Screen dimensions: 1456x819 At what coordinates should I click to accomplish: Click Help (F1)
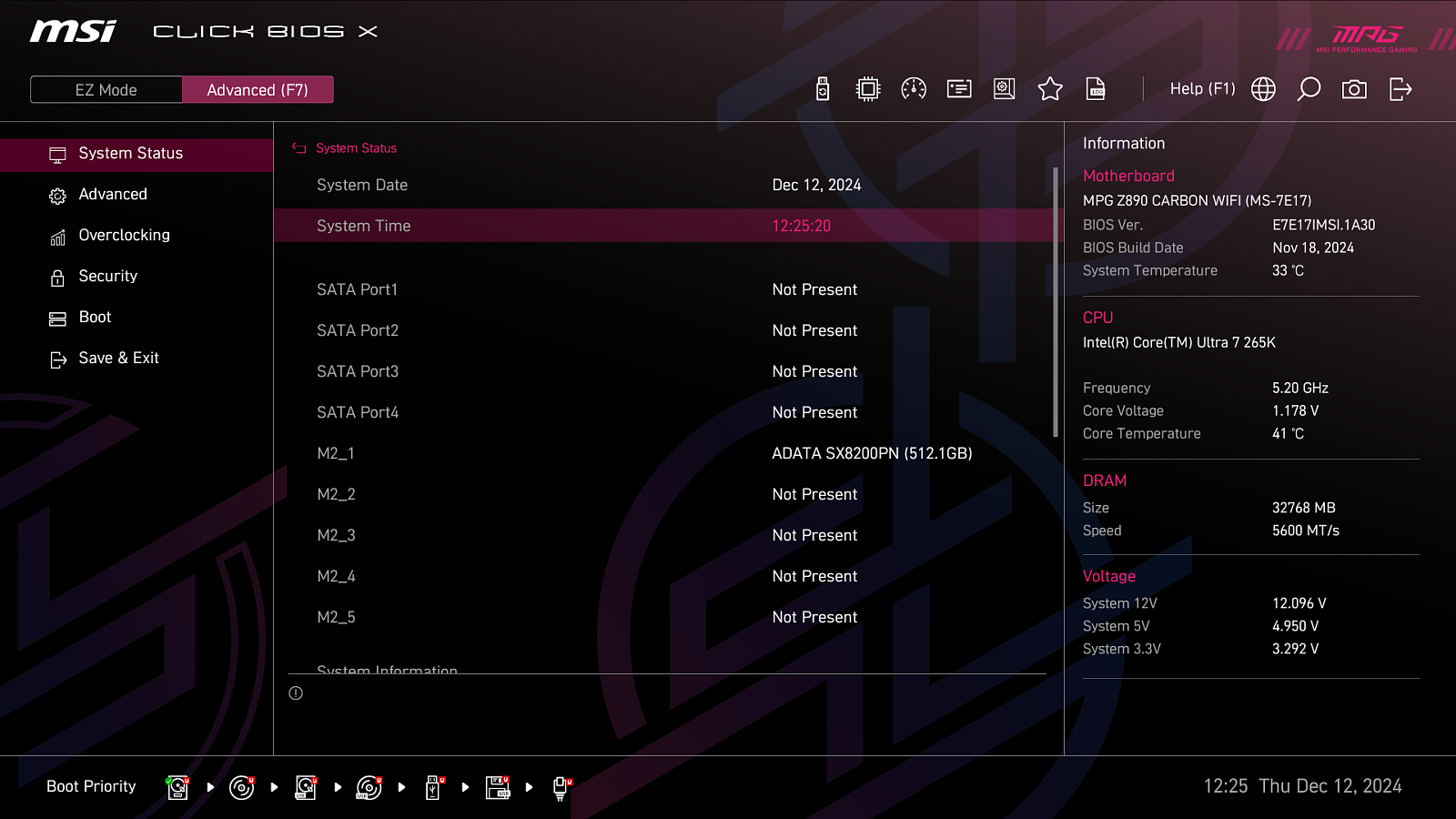pyautogui.click(x=1202, y=89)
